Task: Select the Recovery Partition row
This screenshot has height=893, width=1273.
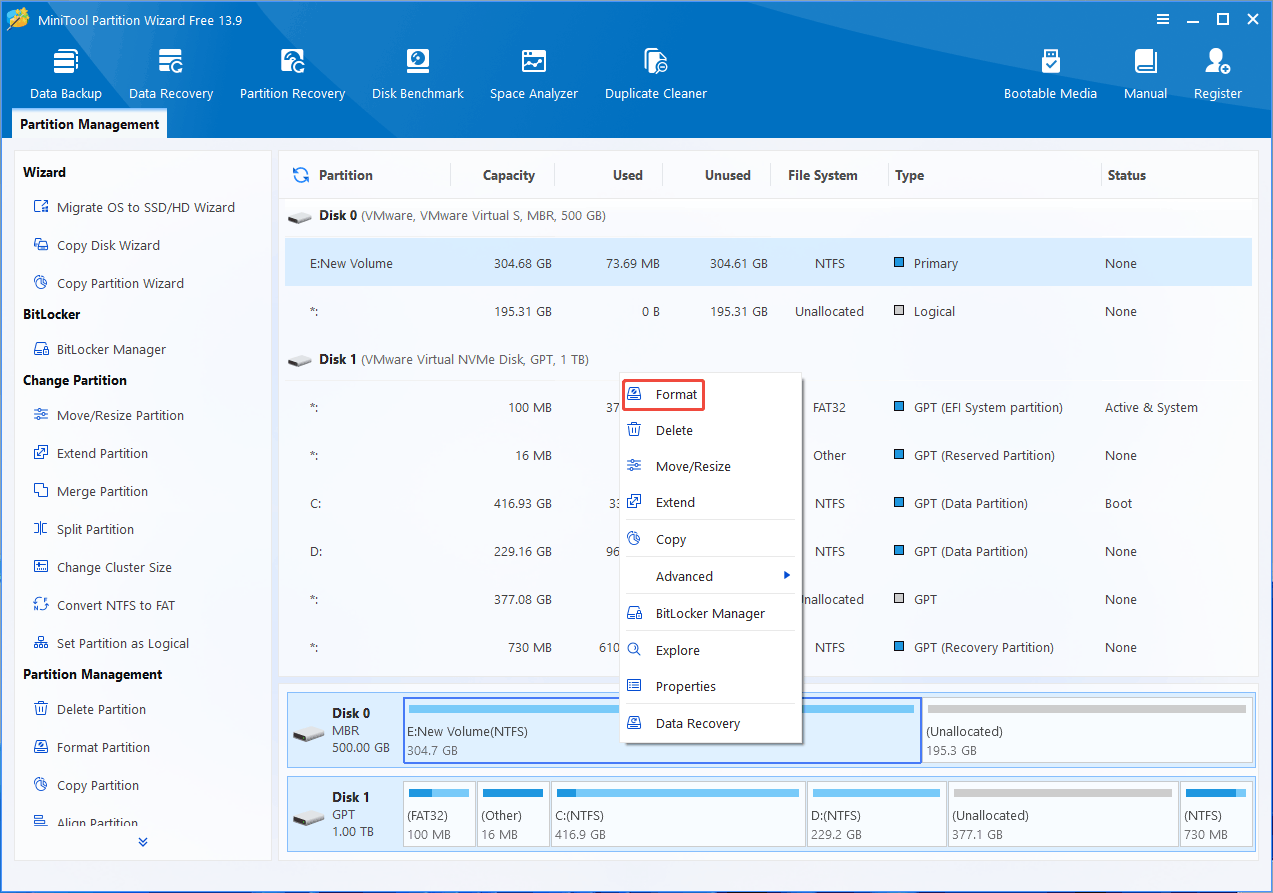Action: pyautogui.click(x=768, y=647)
